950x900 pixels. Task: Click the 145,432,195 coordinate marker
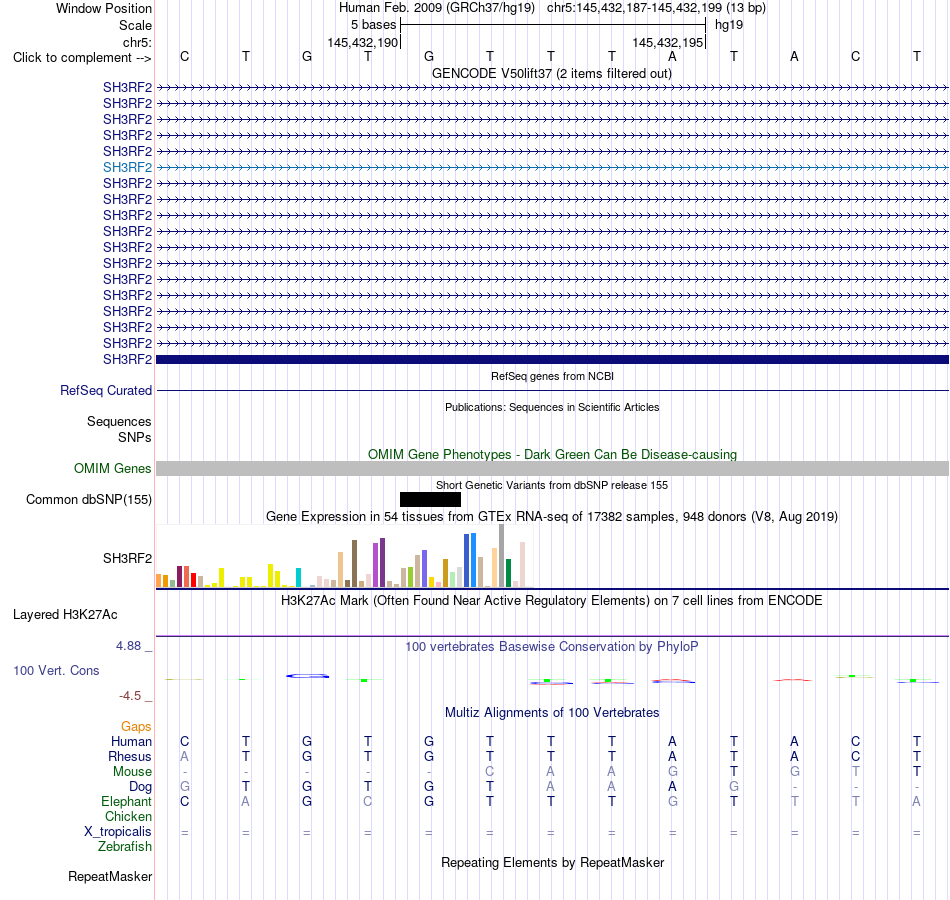668,42
